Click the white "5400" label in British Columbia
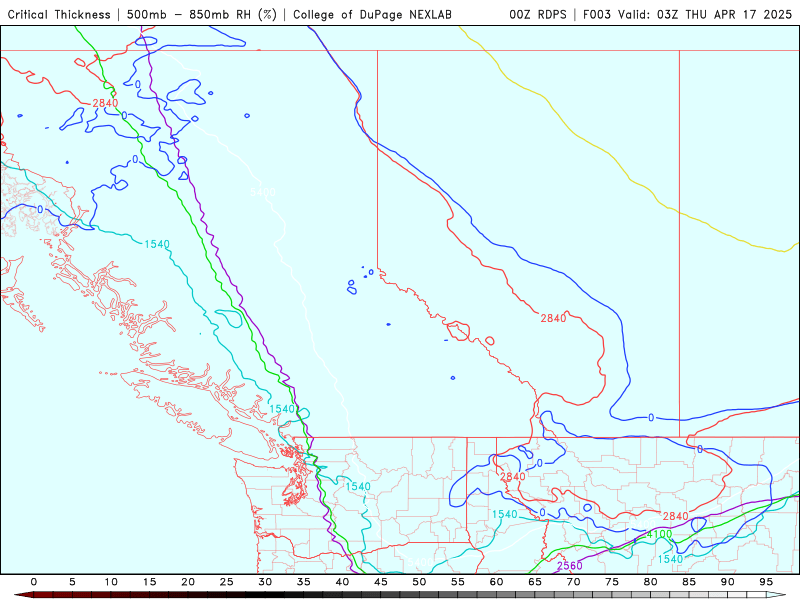The height and width of the screenshot is (600, 800). [x=263, y=192]
